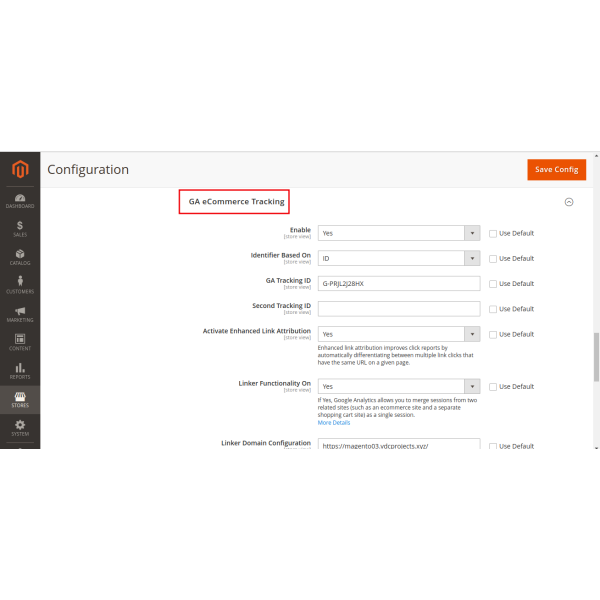Check Use Default for GA Tracking ID

(x=493, y=284)
